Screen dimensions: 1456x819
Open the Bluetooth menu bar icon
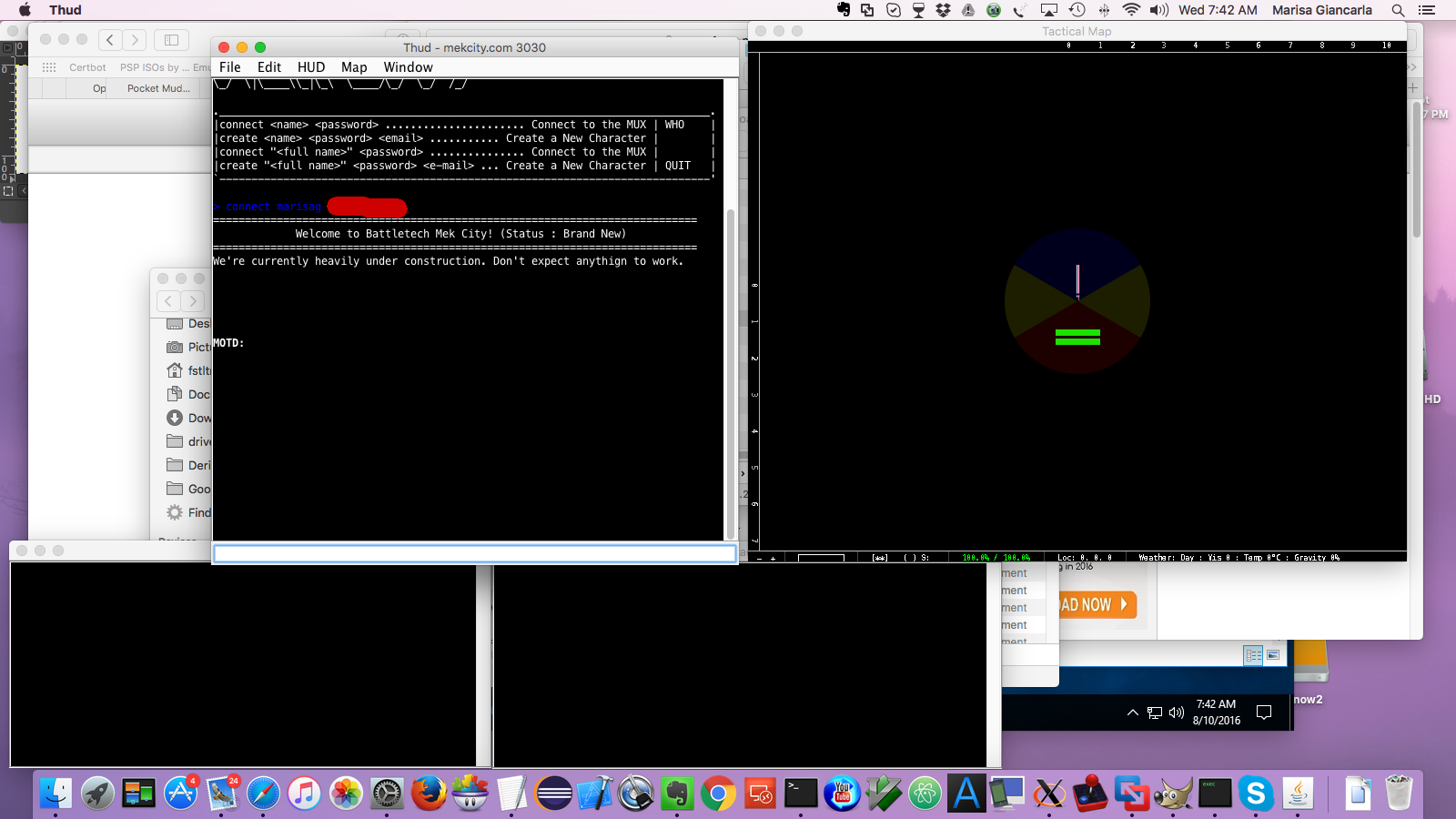click(1104, 10)
